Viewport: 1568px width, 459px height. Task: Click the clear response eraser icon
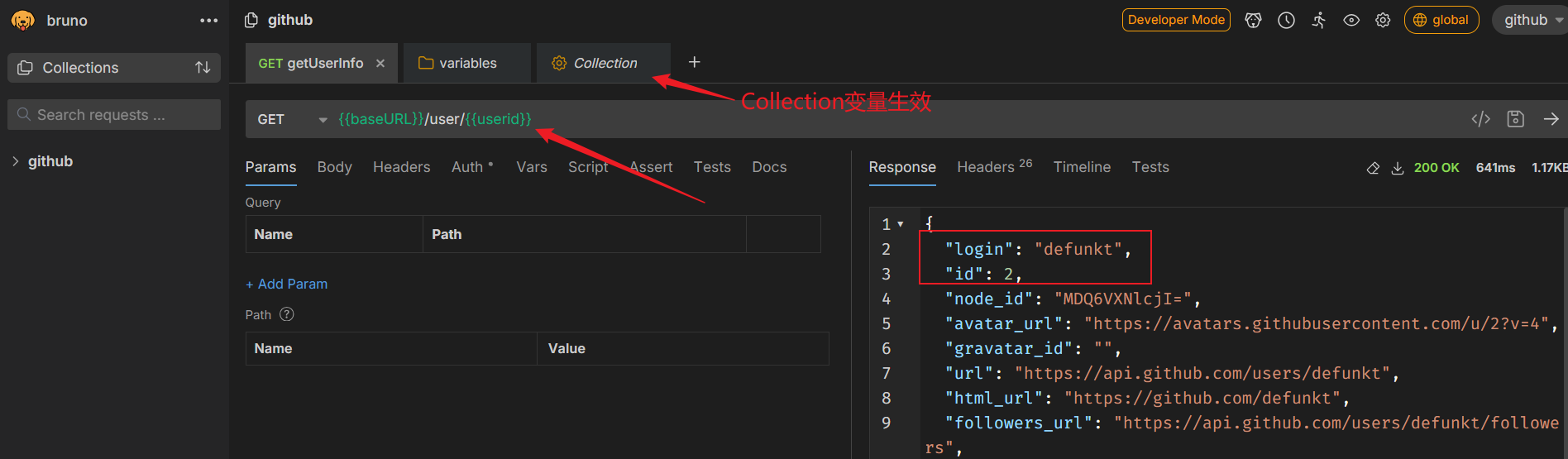click(1373, 168)
